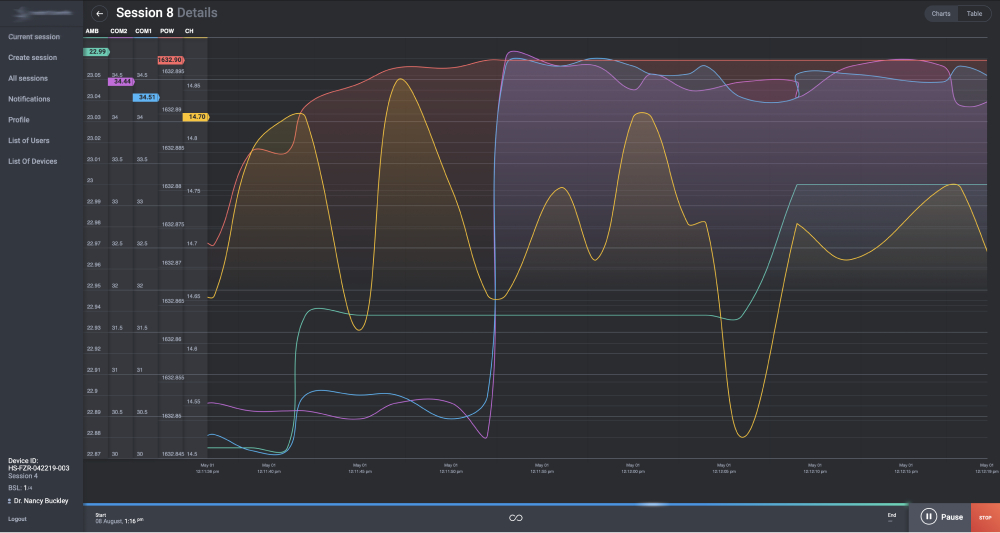This screenshot has width=1000, height=533.
Task: Click the Logout link
Action: [x=17, y=519]
